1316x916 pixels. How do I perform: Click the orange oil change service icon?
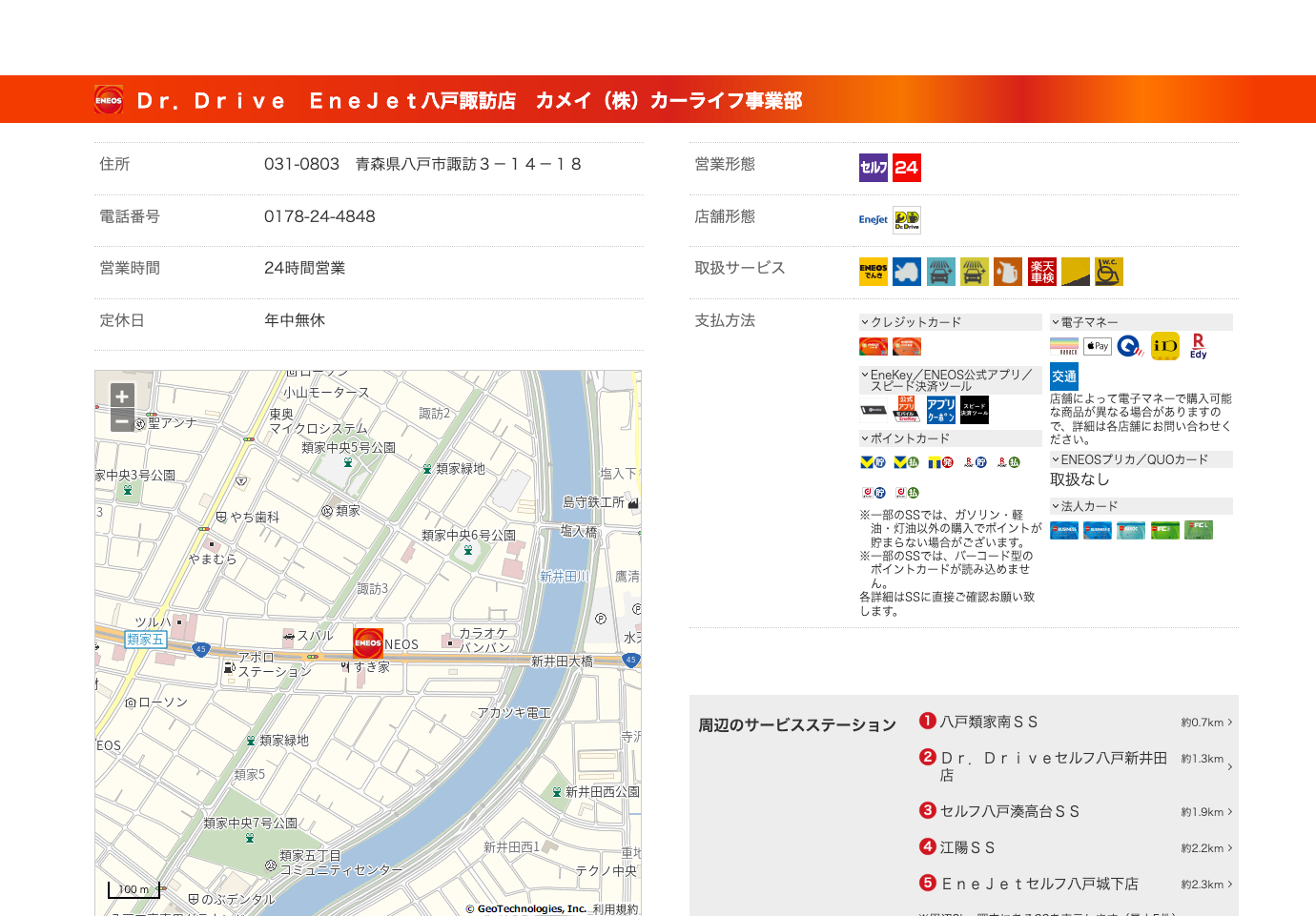click(x=1008, y=272)
